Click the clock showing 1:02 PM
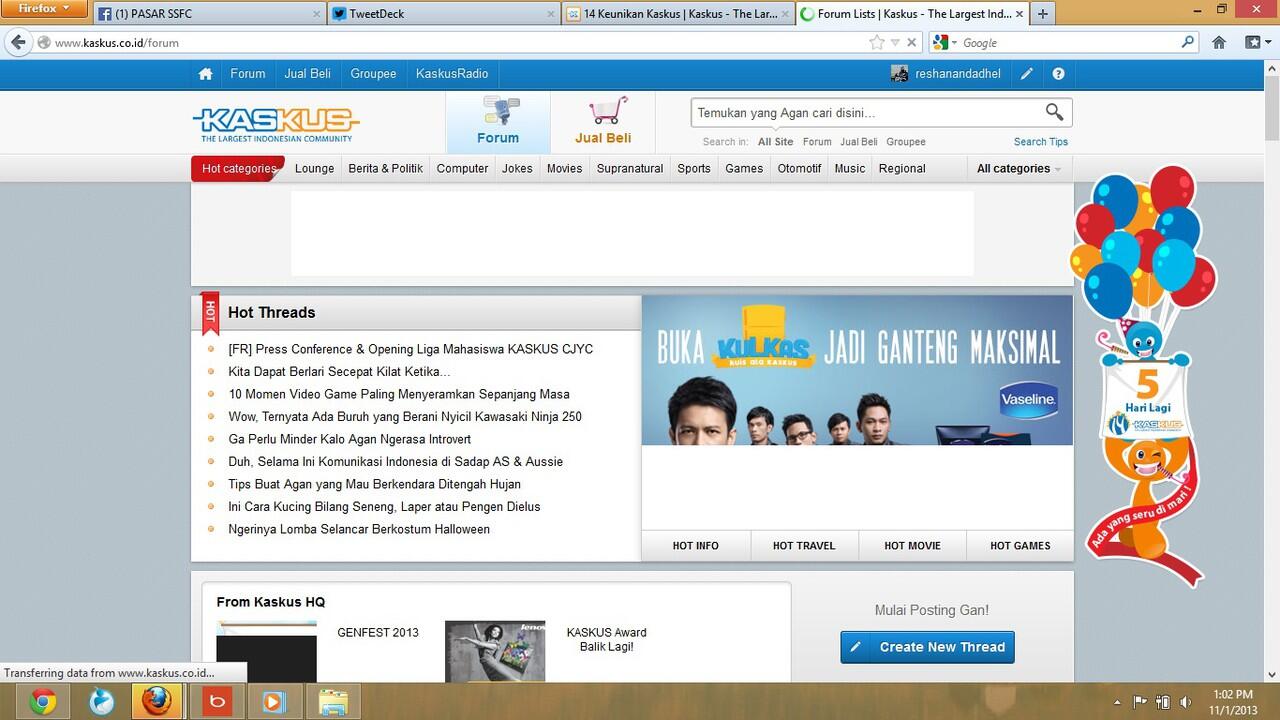 (x=1232, y=694)
